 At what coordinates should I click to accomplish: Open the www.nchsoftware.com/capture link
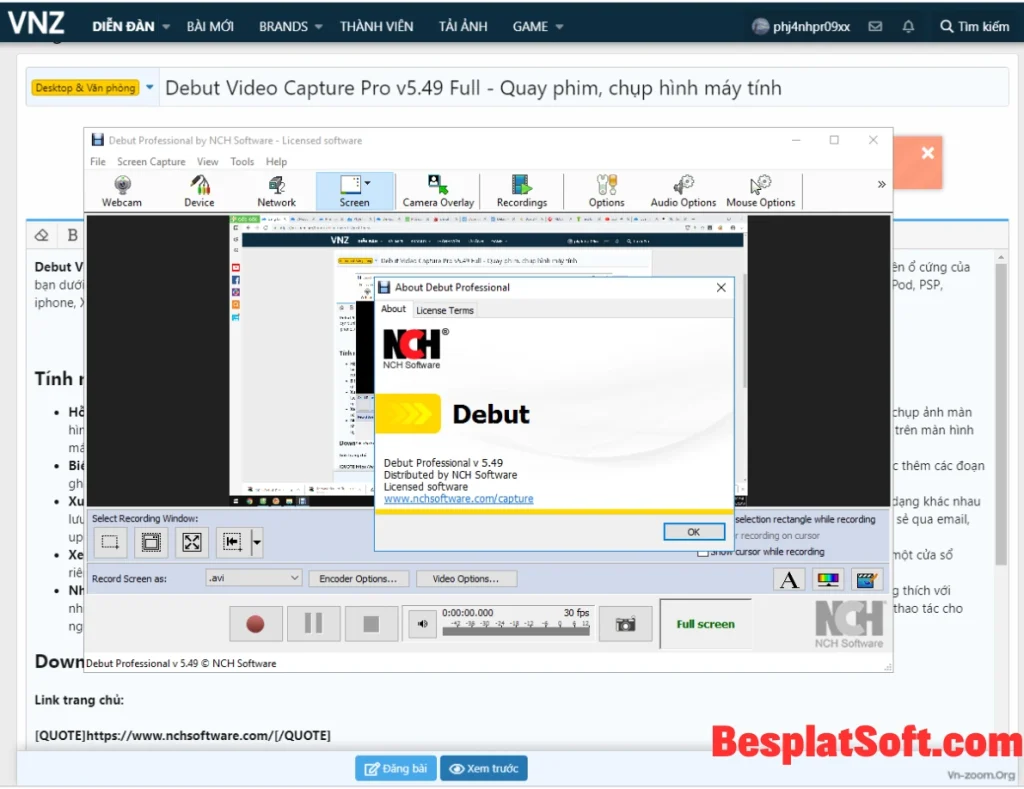458,498
